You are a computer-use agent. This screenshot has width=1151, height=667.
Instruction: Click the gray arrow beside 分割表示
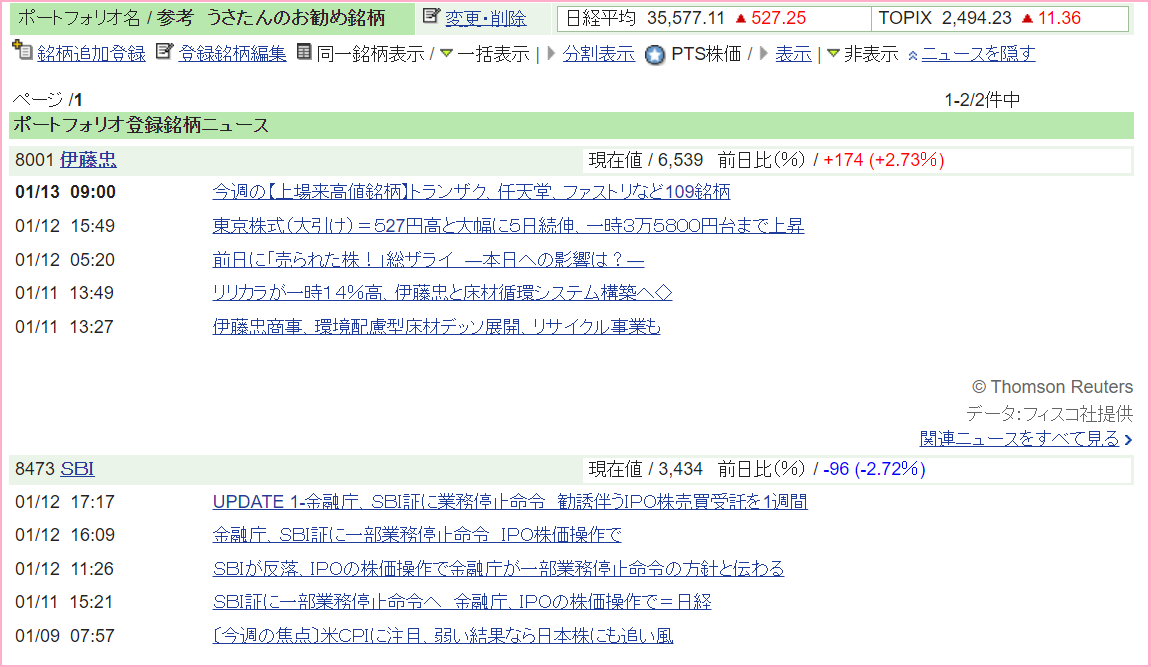[x=551, y=54]
